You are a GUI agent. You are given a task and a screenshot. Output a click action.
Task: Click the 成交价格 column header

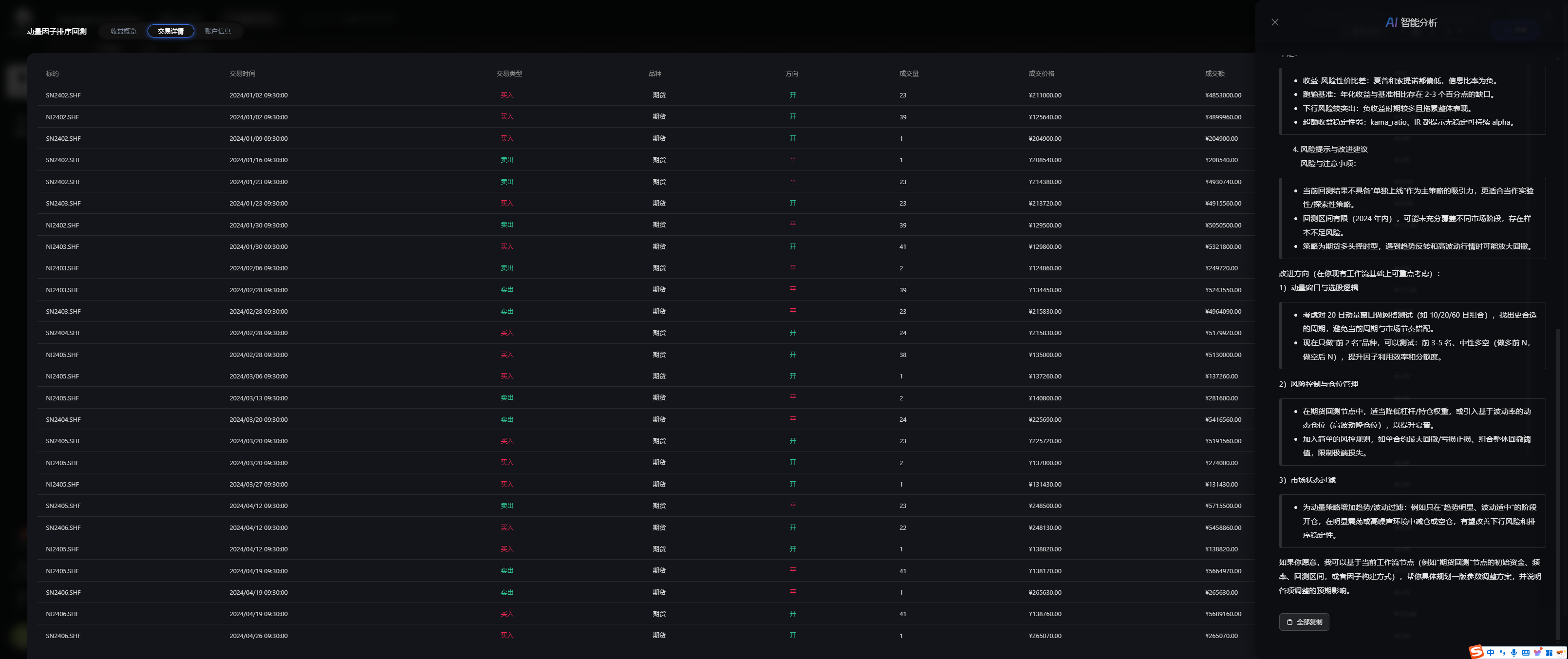[x=1042, y=74]
